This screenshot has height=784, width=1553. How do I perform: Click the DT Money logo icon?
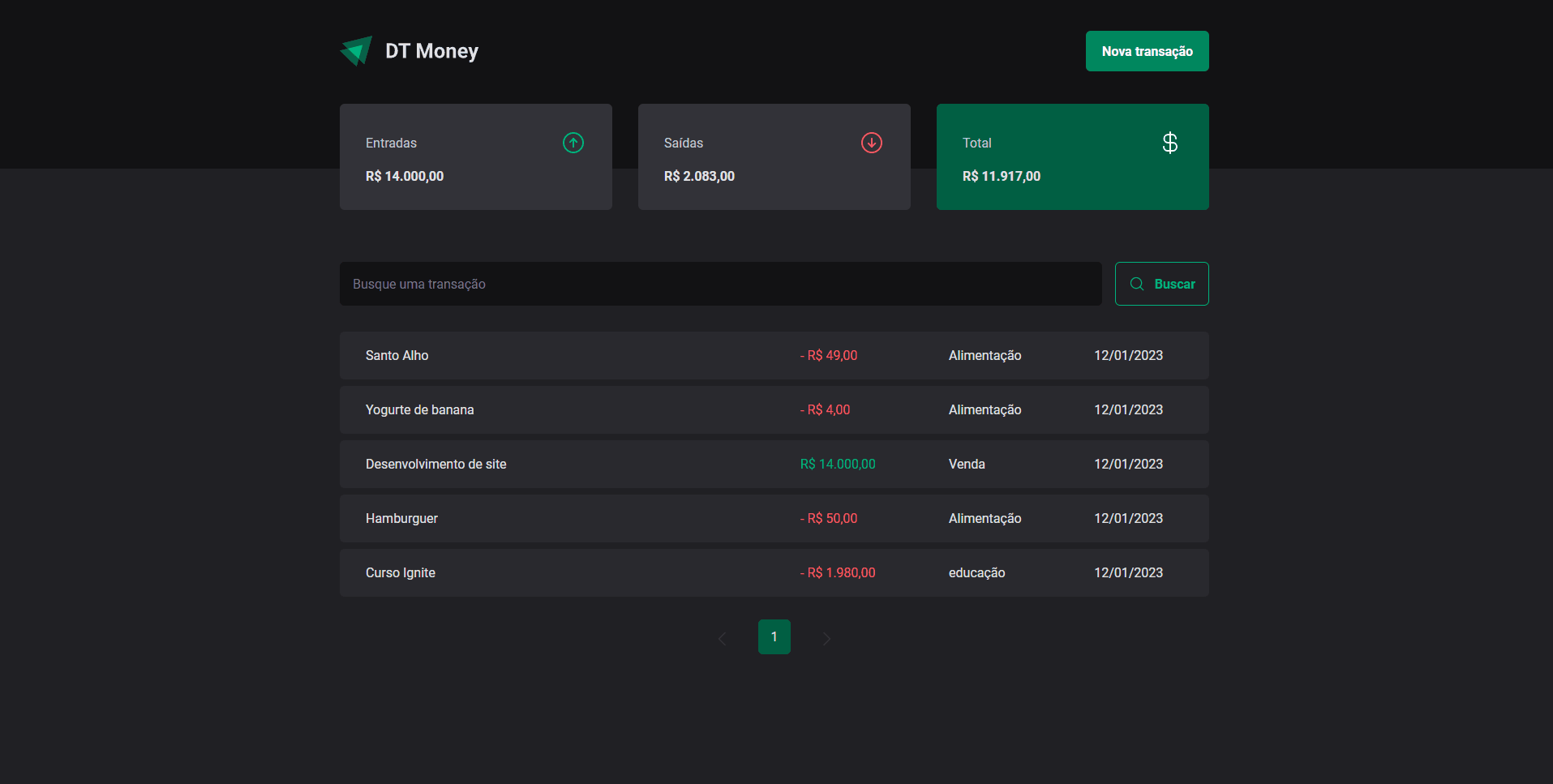click(356, 51)
